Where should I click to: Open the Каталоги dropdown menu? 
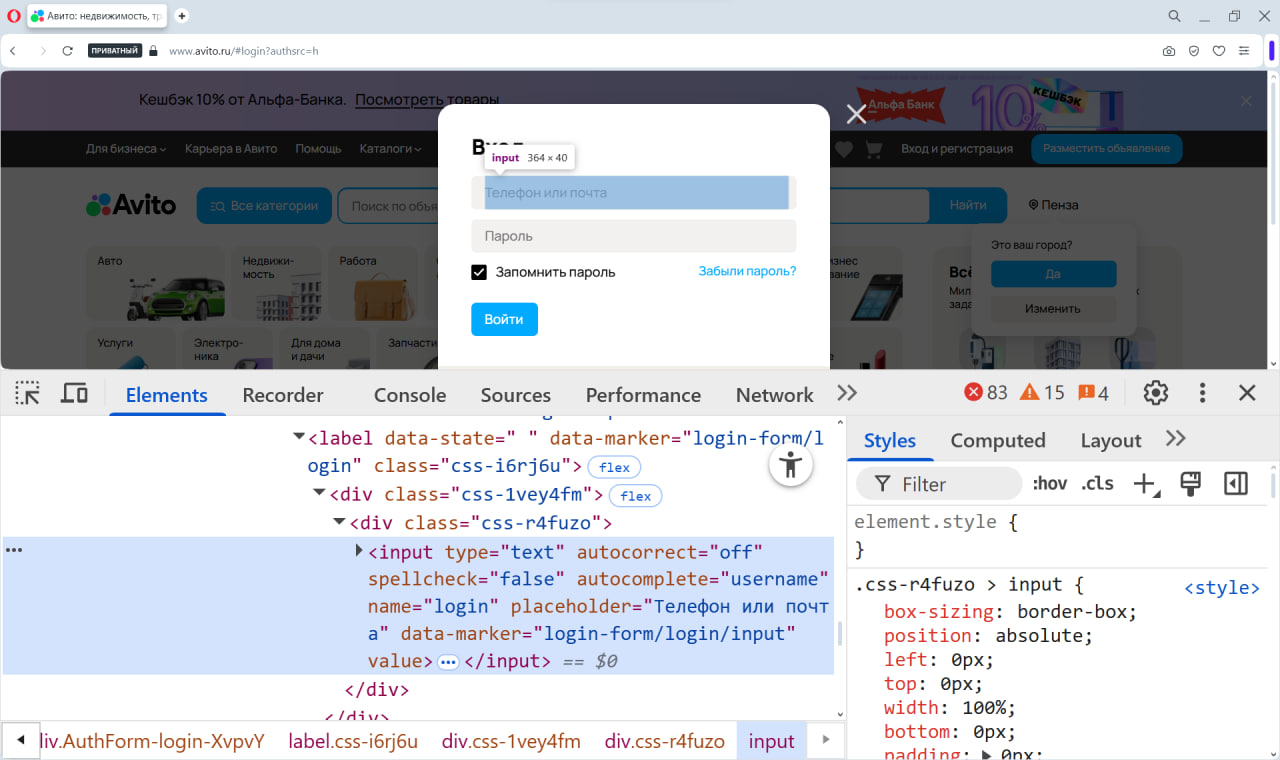[x=391, y=149]
